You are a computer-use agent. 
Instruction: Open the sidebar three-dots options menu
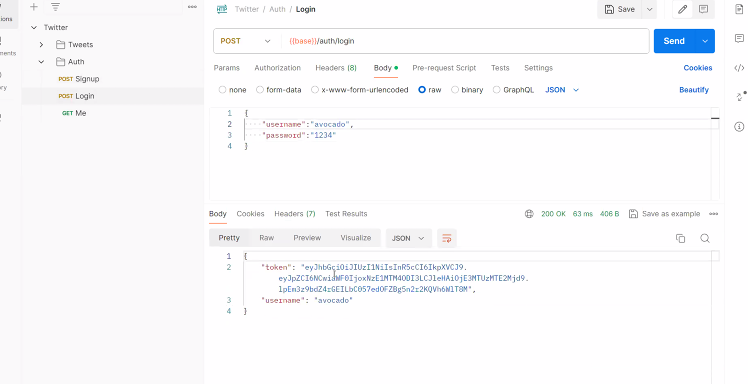(192, 7)
